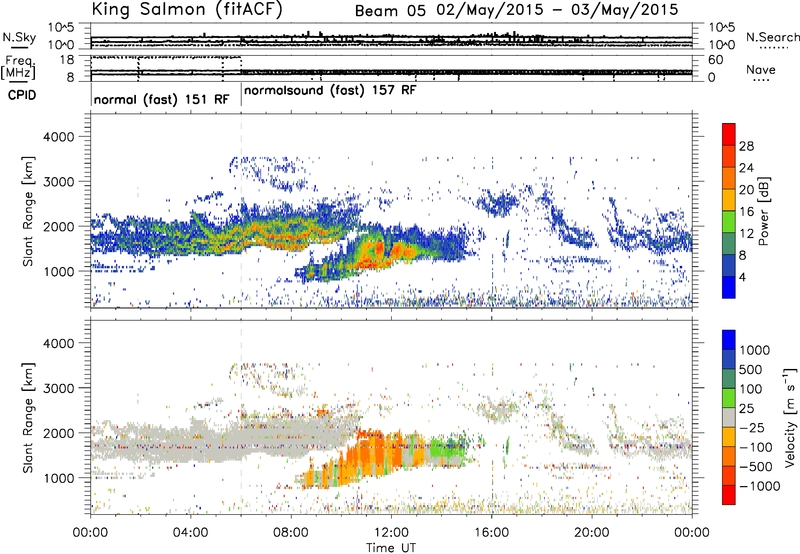Select the 'normalsound (fast) 157 RF' CPID label
Screen dimensions: 800x554
(x=330, y=90)
